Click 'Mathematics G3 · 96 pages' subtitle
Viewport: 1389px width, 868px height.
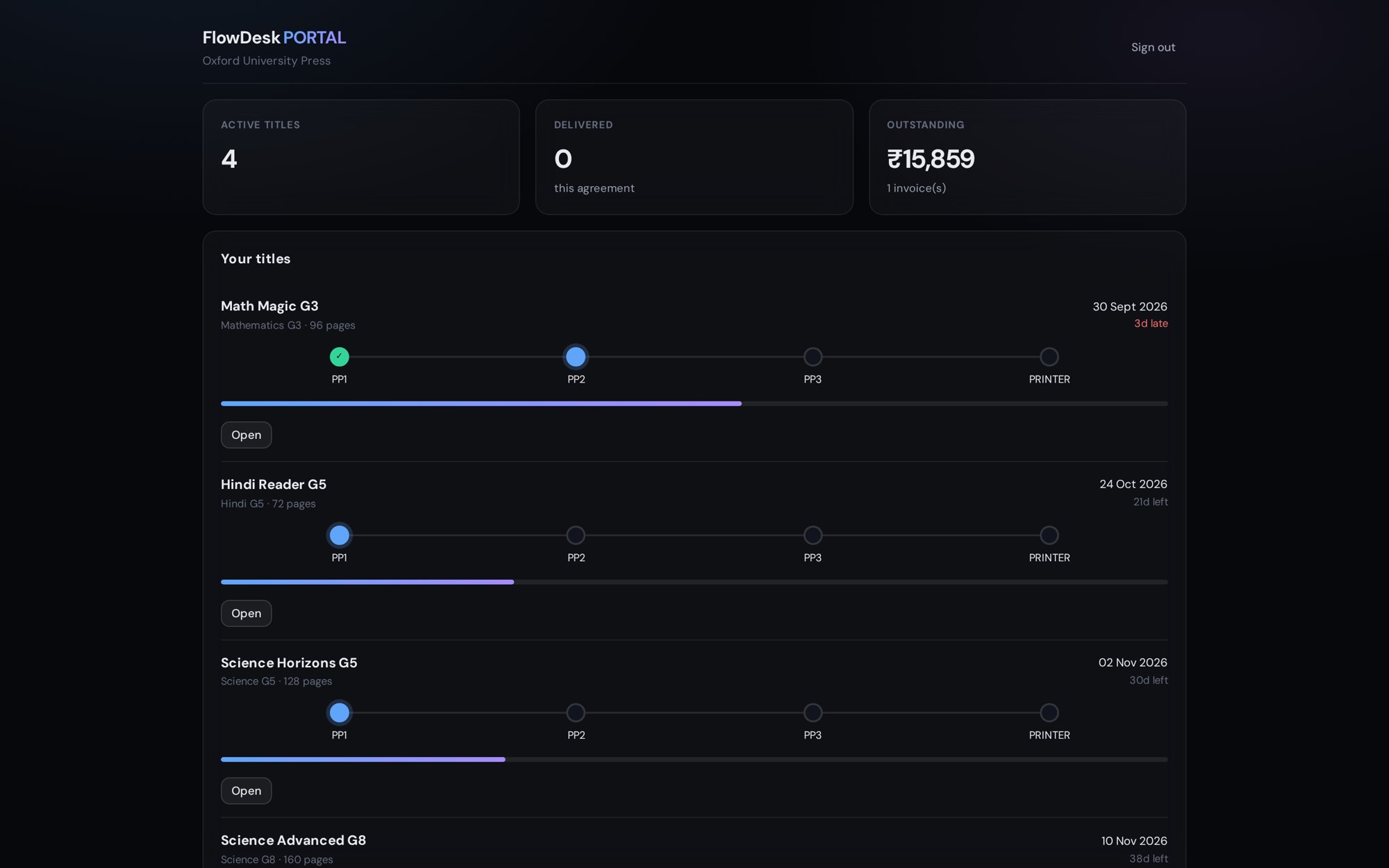click(288, 326)
